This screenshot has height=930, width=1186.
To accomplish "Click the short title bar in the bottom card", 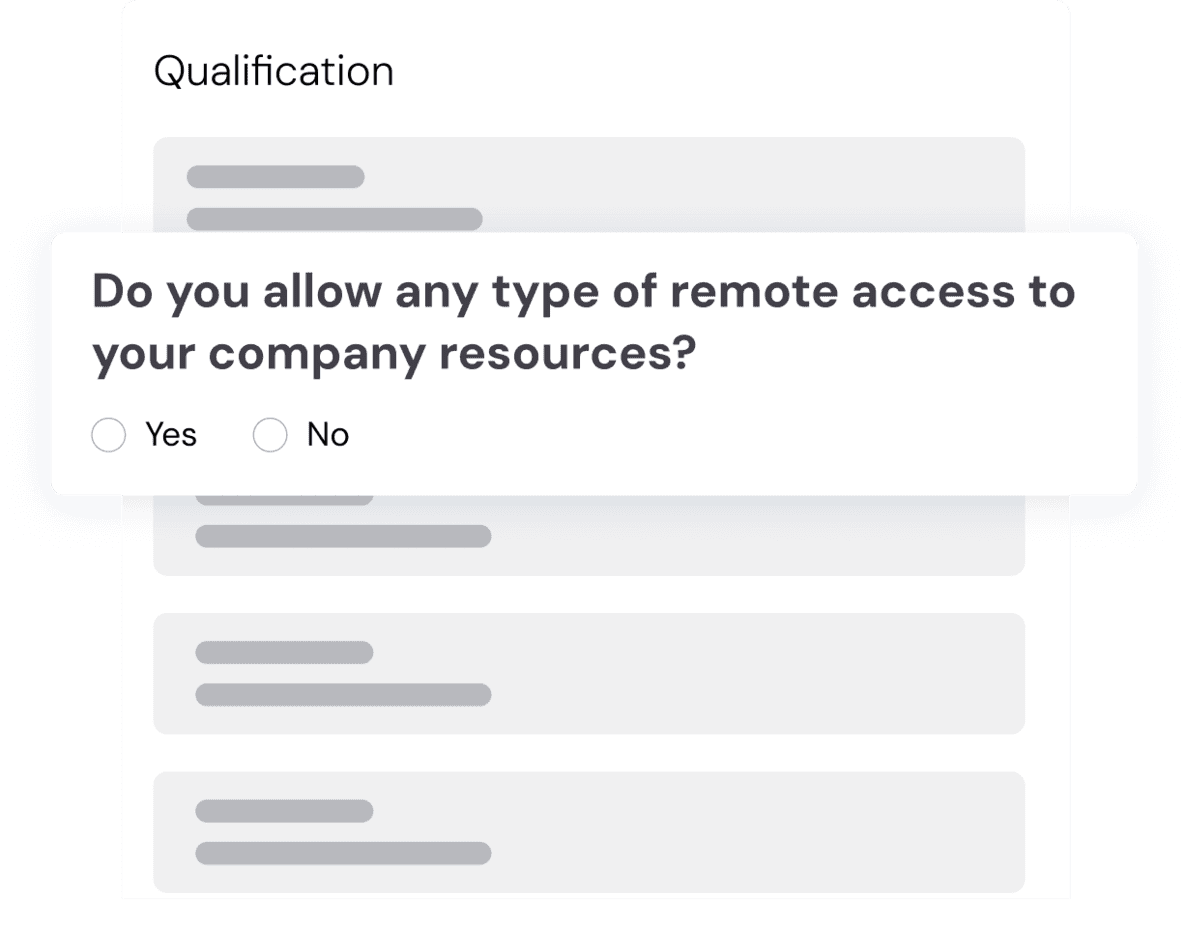I will 284,811.
